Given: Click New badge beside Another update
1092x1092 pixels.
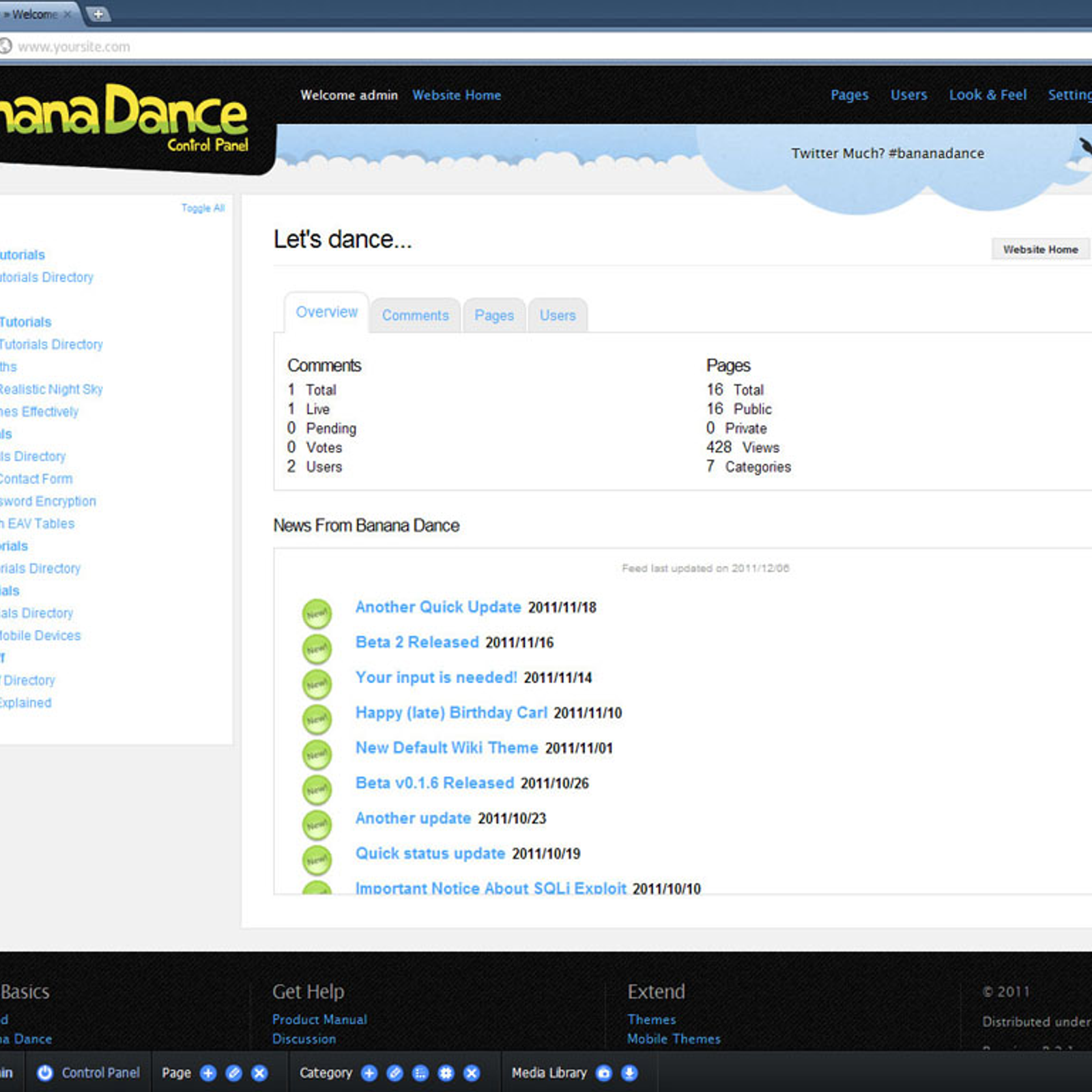Looking at the screenshot, I should [317, 824].
